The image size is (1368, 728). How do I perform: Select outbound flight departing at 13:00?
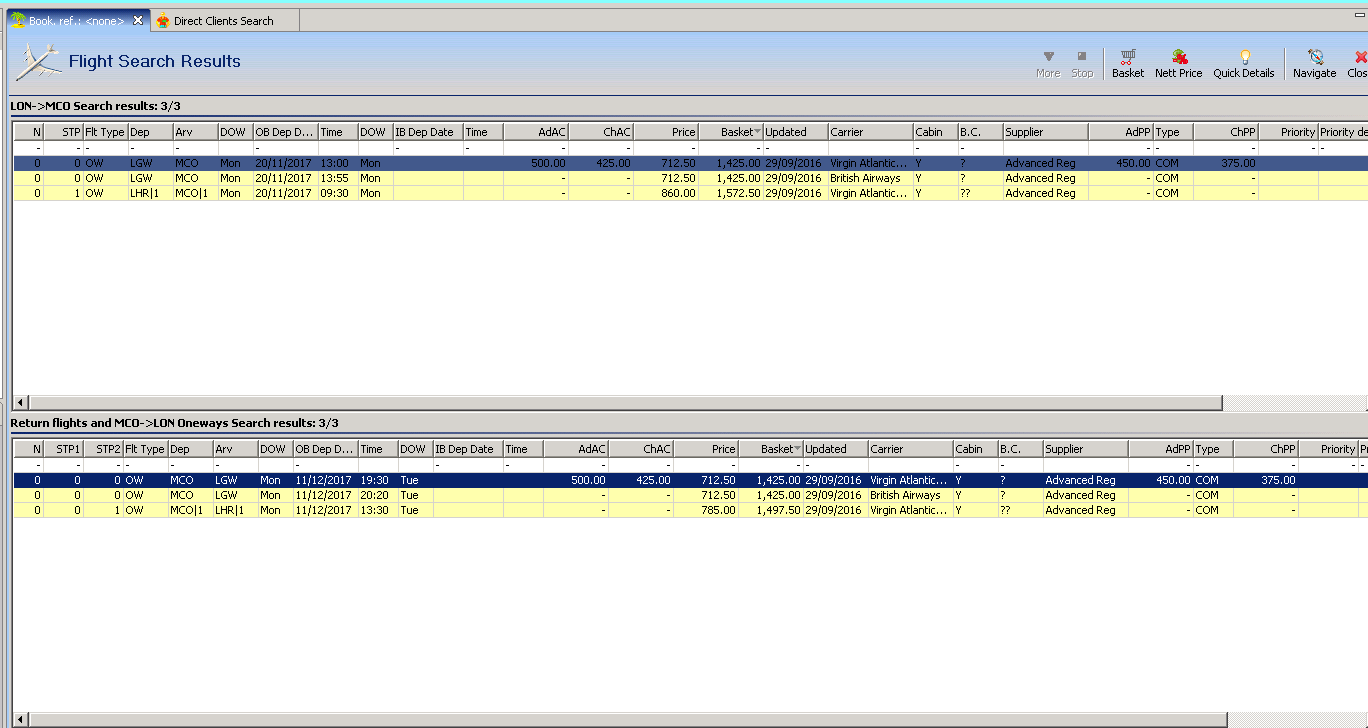689,163
